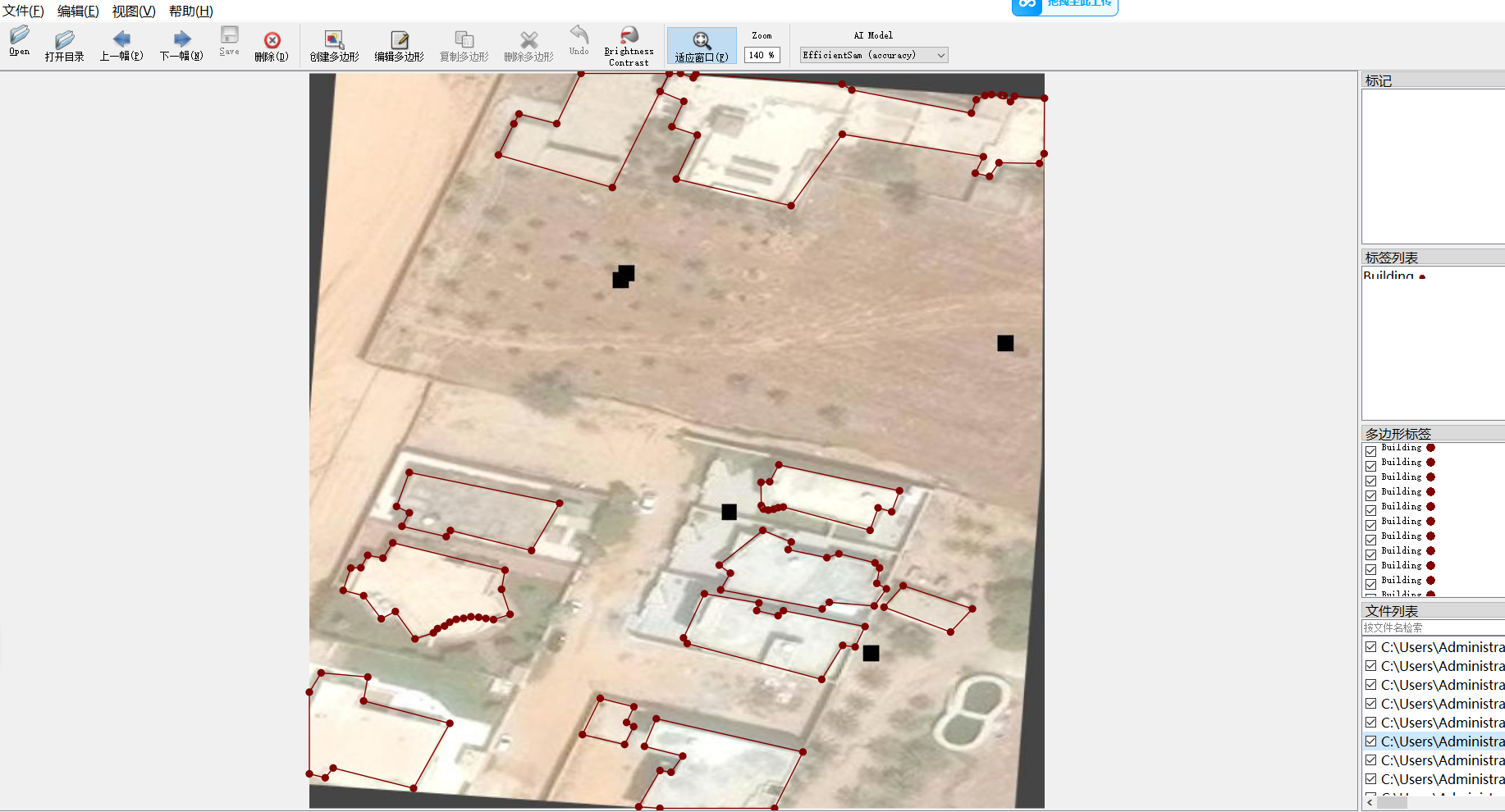The width and height of the screenshot is (1505, 812).
Task: Click the blue cloud upload button
Action: tap(1065, 7)
